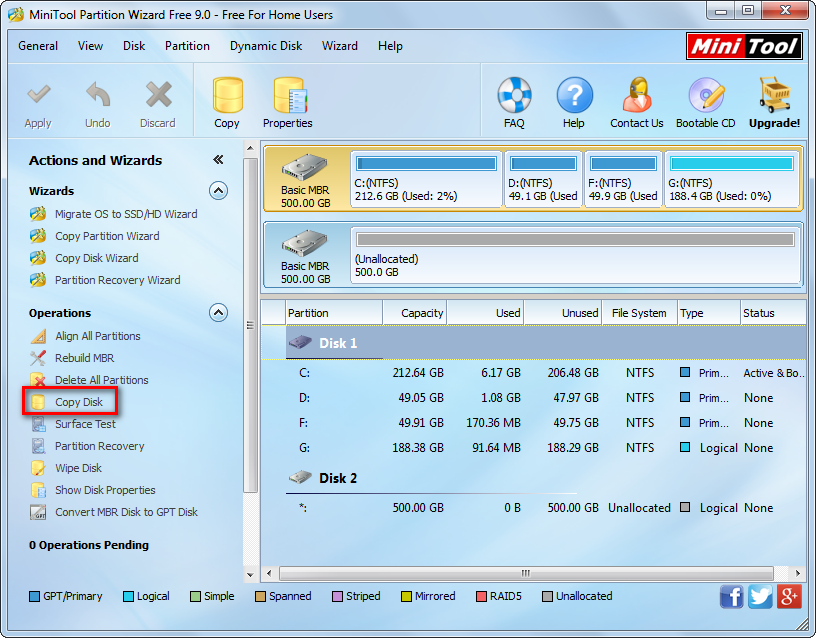Select the G: partition row
This screenshot has height=638, width=816.
click(533, 448)
